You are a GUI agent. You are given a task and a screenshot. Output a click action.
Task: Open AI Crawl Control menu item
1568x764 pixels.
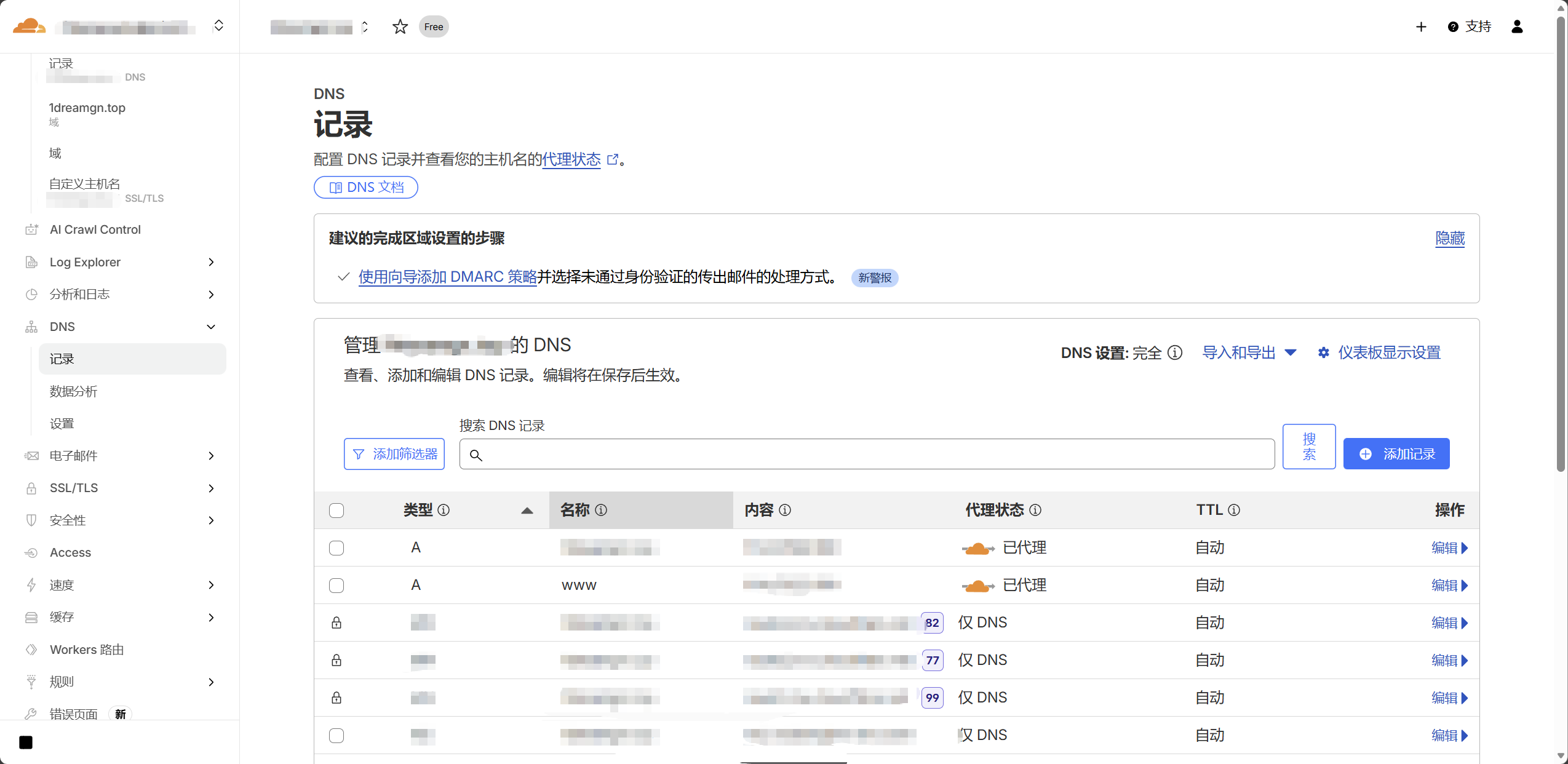click(95, 229)
